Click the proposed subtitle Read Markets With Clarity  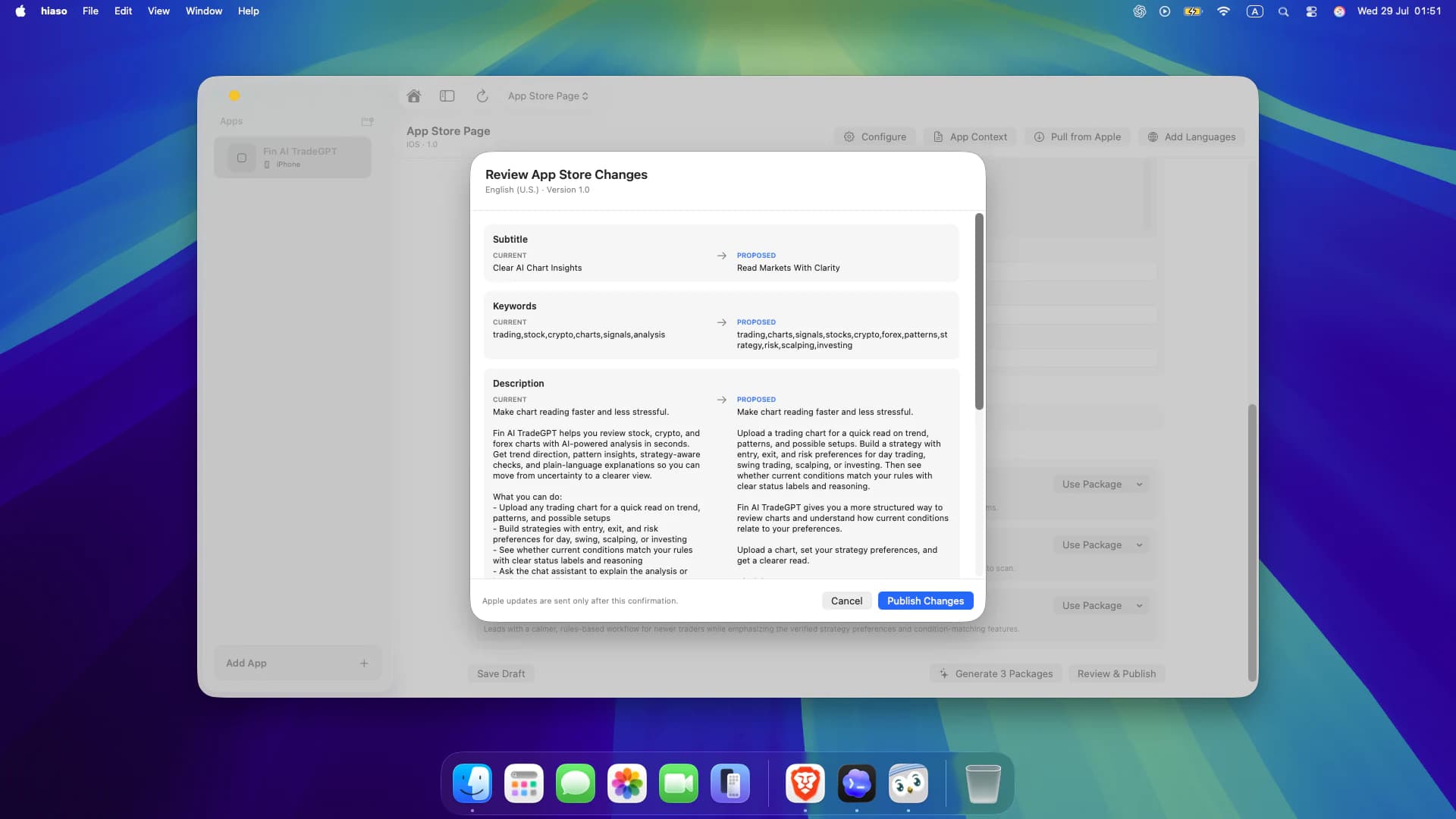pos(788,268)
